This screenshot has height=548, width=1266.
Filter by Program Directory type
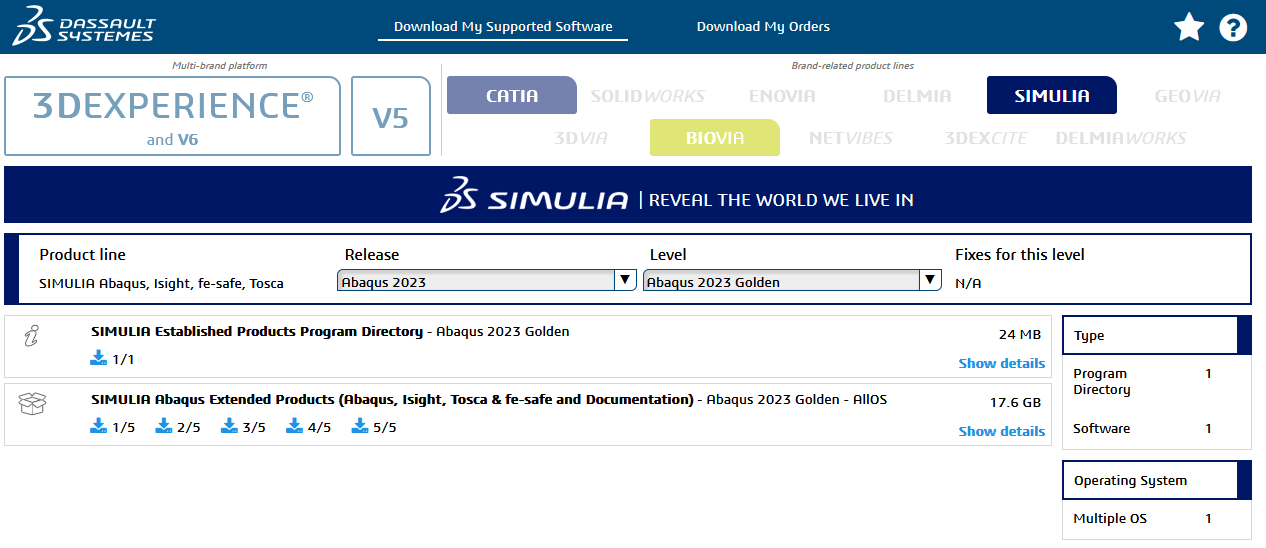(1102, 381)
